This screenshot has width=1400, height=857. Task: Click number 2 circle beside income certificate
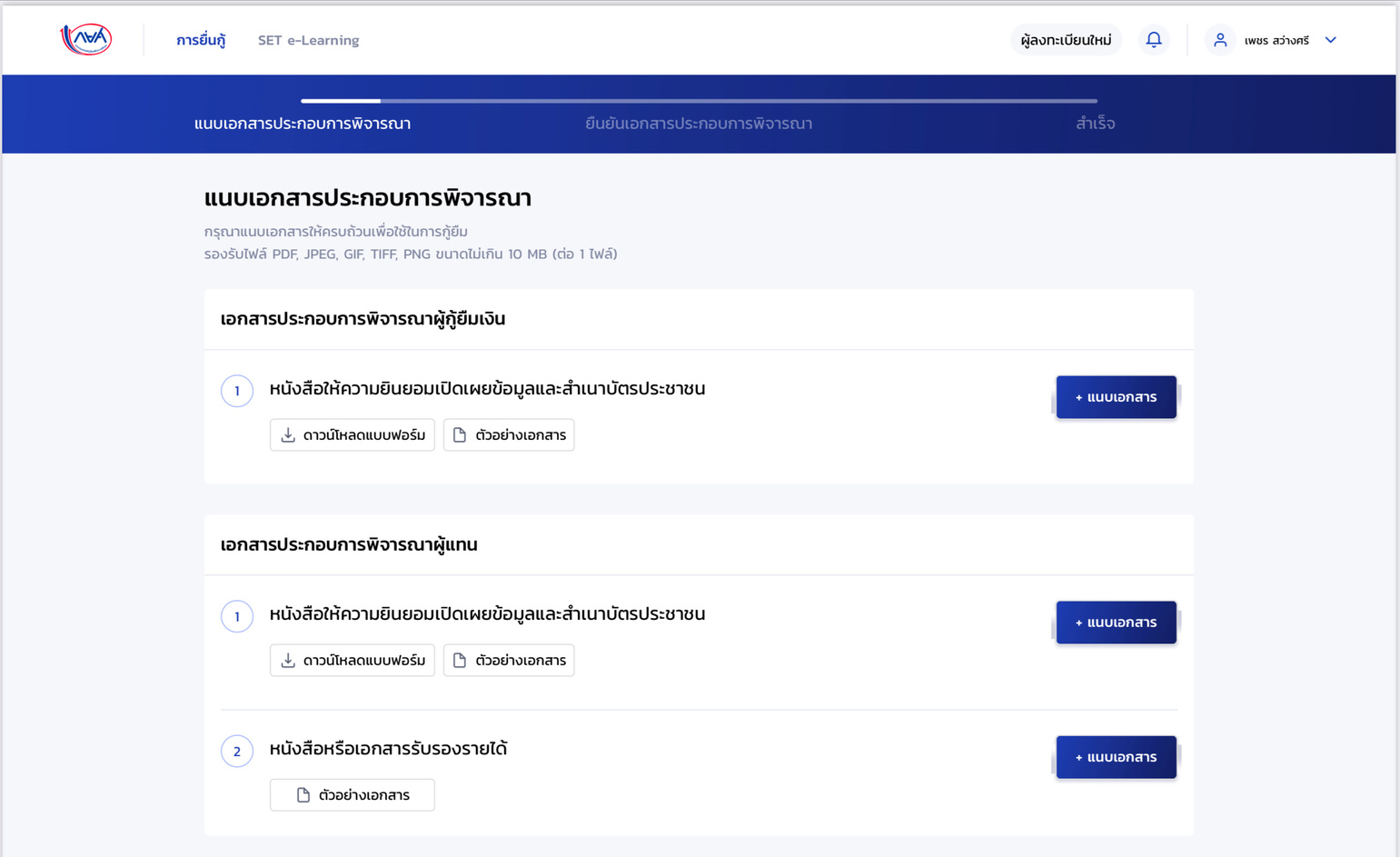[x=237, y=751]
